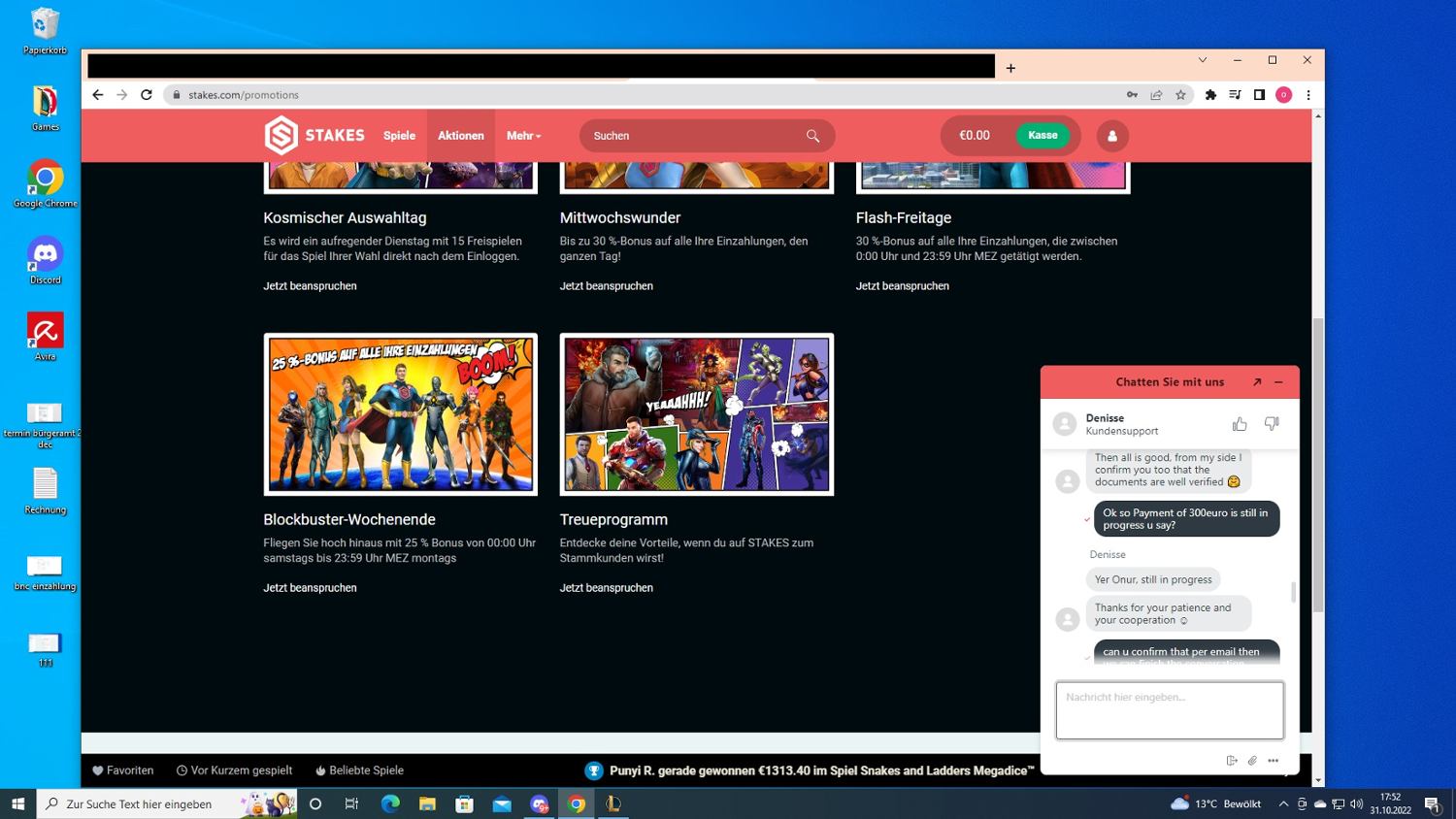Open Avira desktop shortcut
The width and height of the screenshot is (1456, 819).
click(45, 337)
